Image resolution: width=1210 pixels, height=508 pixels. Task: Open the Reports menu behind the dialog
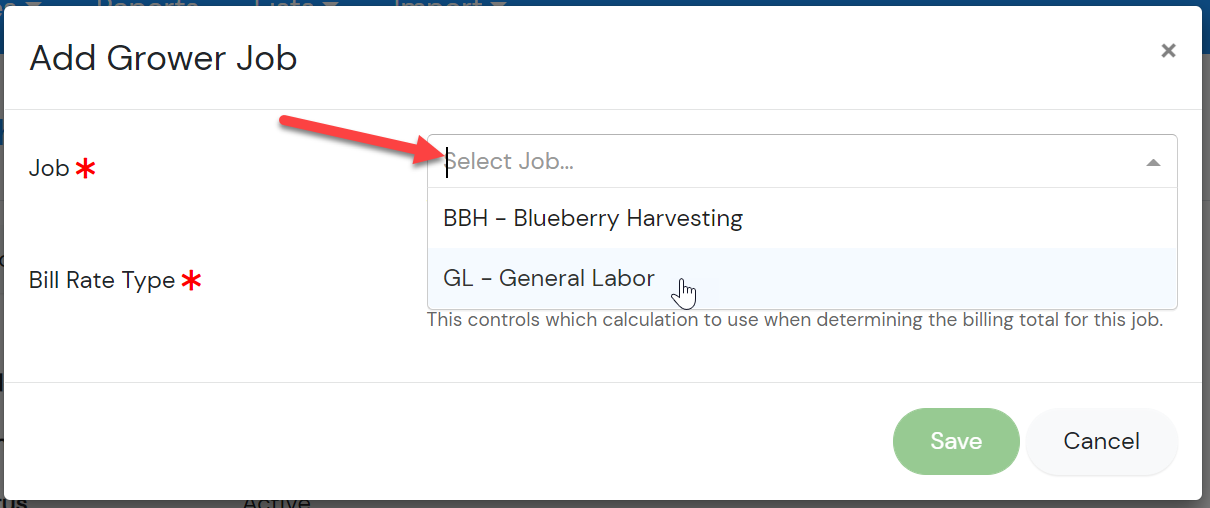147,3
